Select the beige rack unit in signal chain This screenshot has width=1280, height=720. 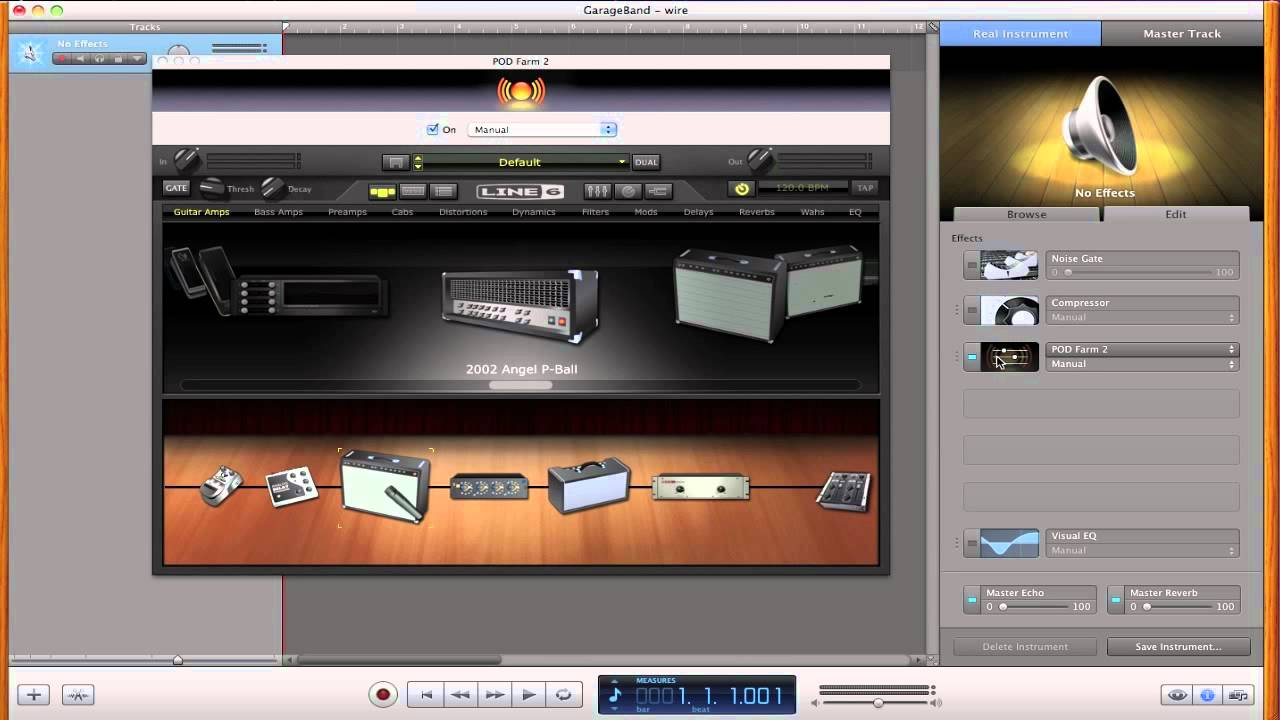tap(700, 487)
